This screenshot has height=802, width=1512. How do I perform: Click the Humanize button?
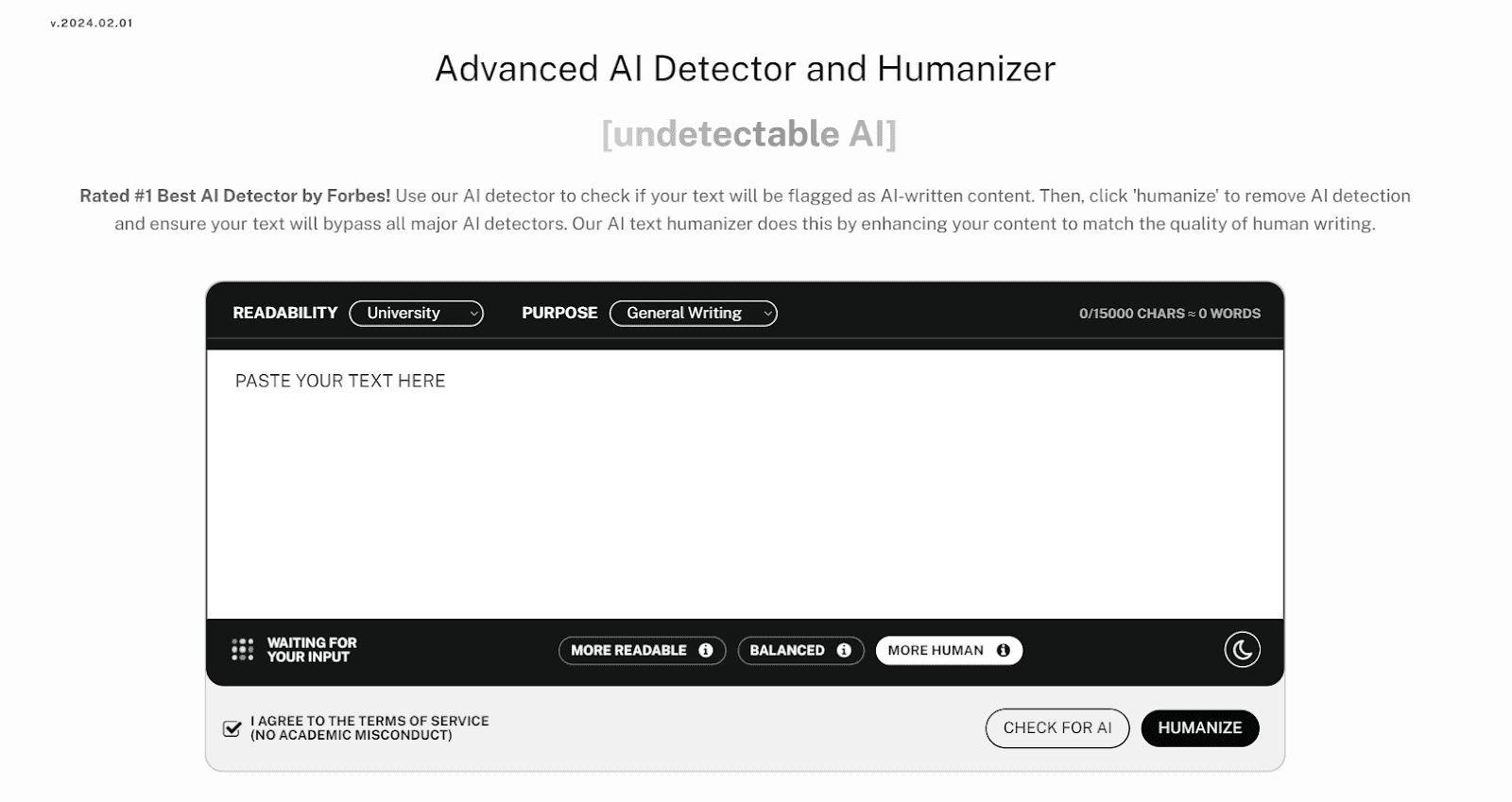coord(1199,727)
